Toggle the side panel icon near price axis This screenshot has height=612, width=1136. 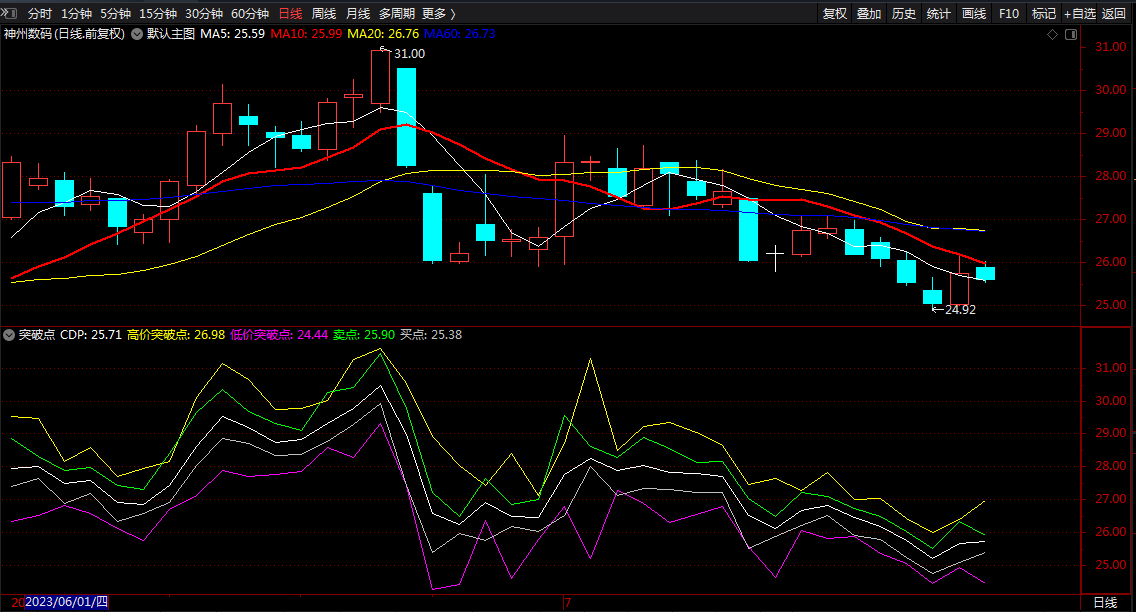(1072, 34)
